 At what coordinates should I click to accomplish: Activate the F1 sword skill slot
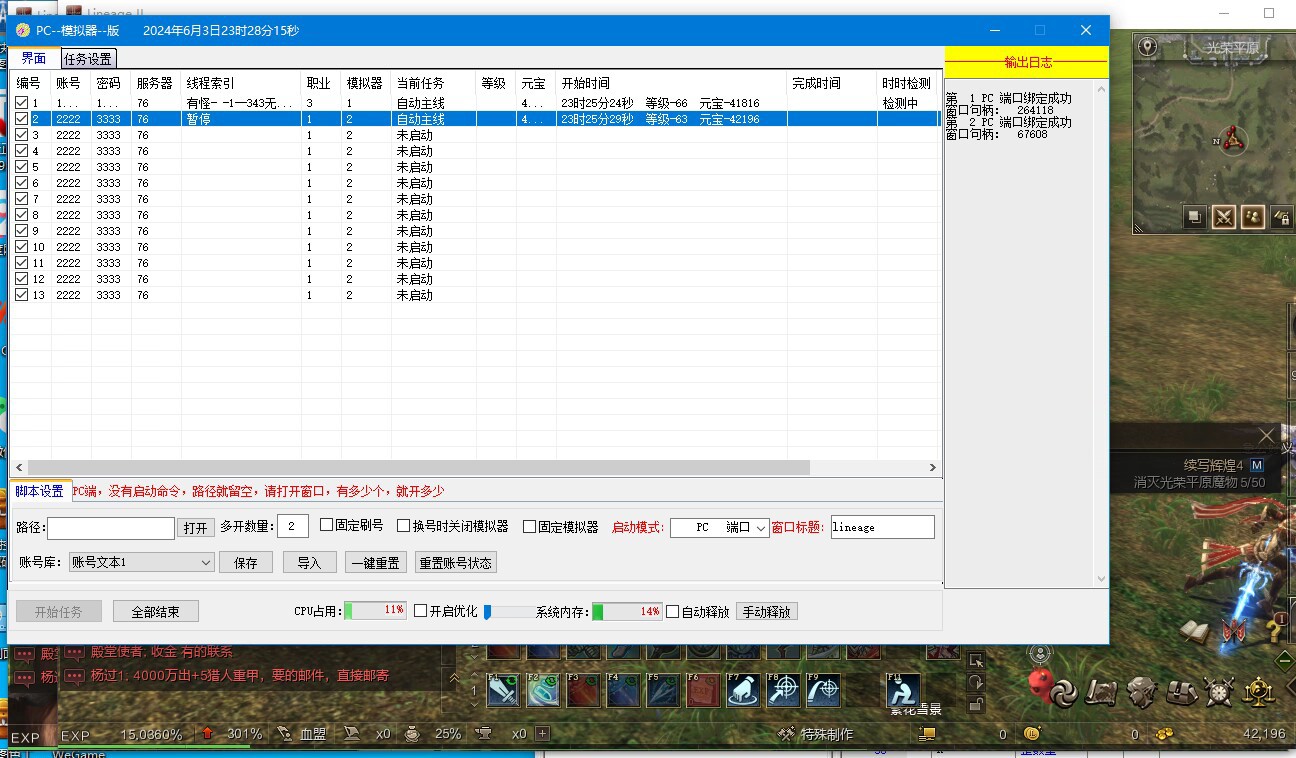click(501, 690)
